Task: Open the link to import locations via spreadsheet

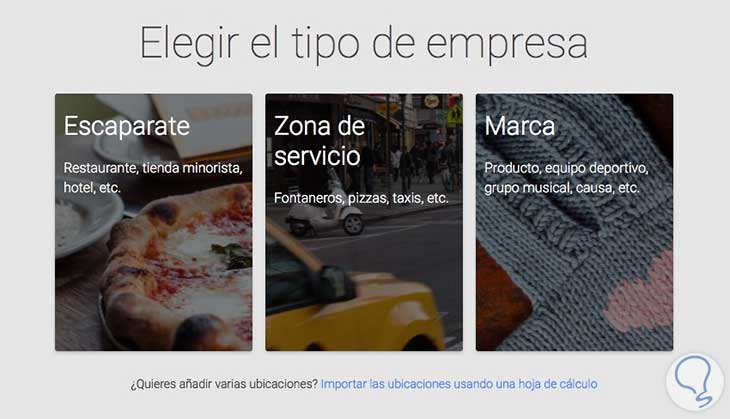Action: coord(459,384)
